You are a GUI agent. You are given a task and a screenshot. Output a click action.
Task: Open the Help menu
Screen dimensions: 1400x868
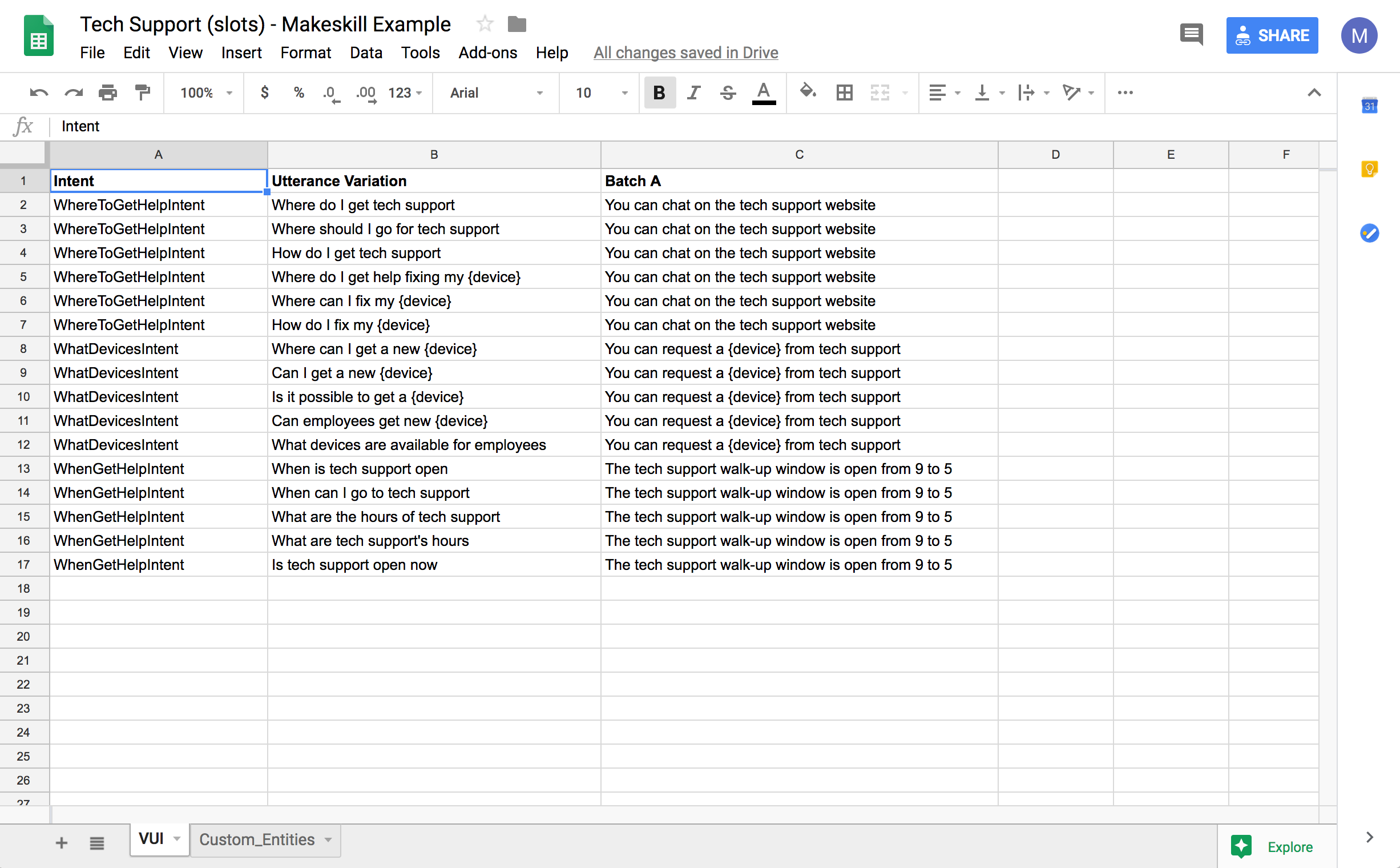click(x=552, y=53)
